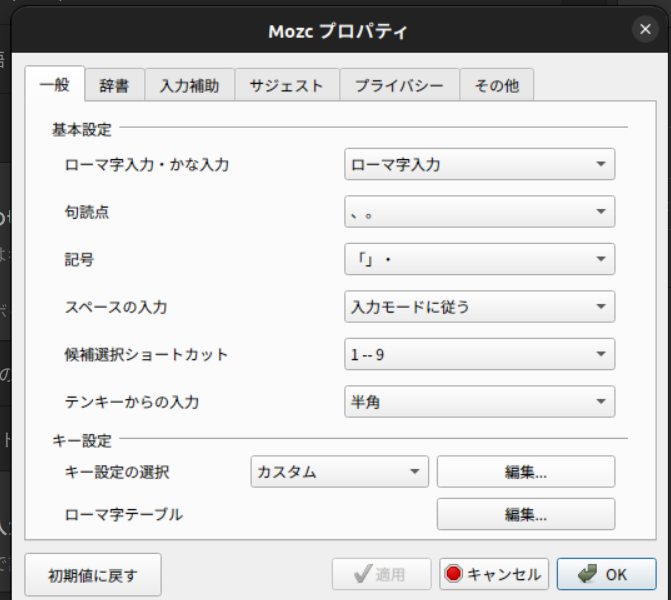
Task: Click the 句読点 label text
Action: click(x=87, y=212)
